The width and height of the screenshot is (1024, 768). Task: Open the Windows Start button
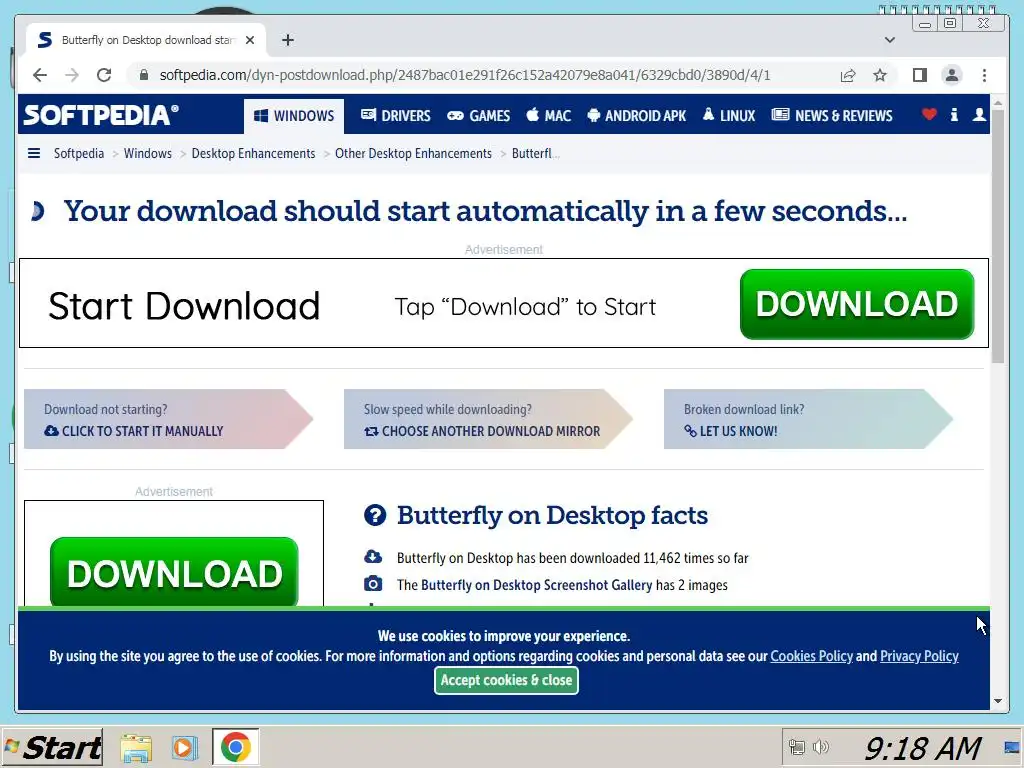(x=52, y=747)
